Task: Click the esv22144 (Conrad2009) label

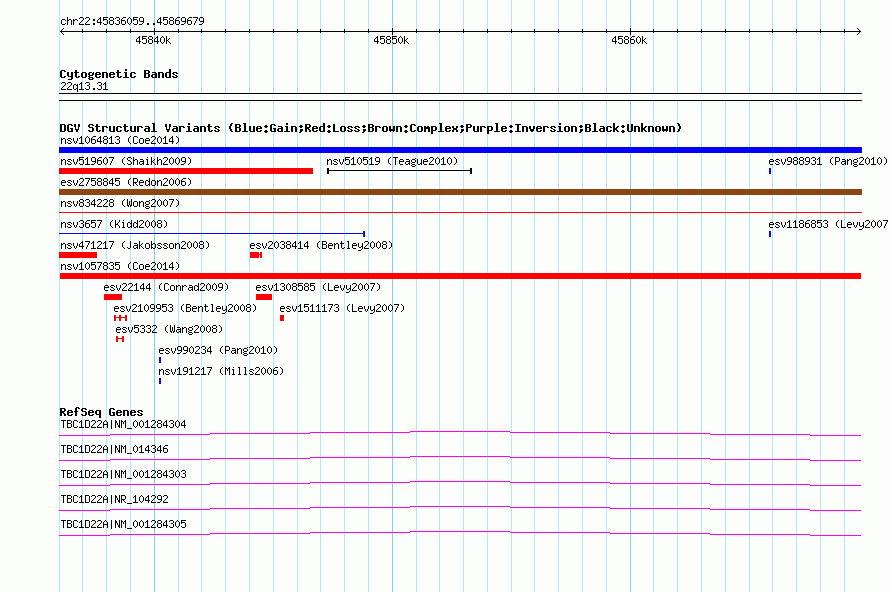Action: pyautogui.click(x=166, y=287)
